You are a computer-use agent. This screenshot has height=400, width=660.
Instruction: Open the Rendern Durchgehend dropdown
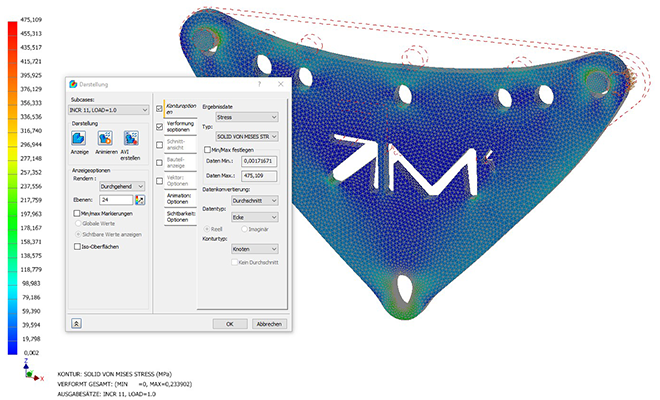[x=123, y=186]
